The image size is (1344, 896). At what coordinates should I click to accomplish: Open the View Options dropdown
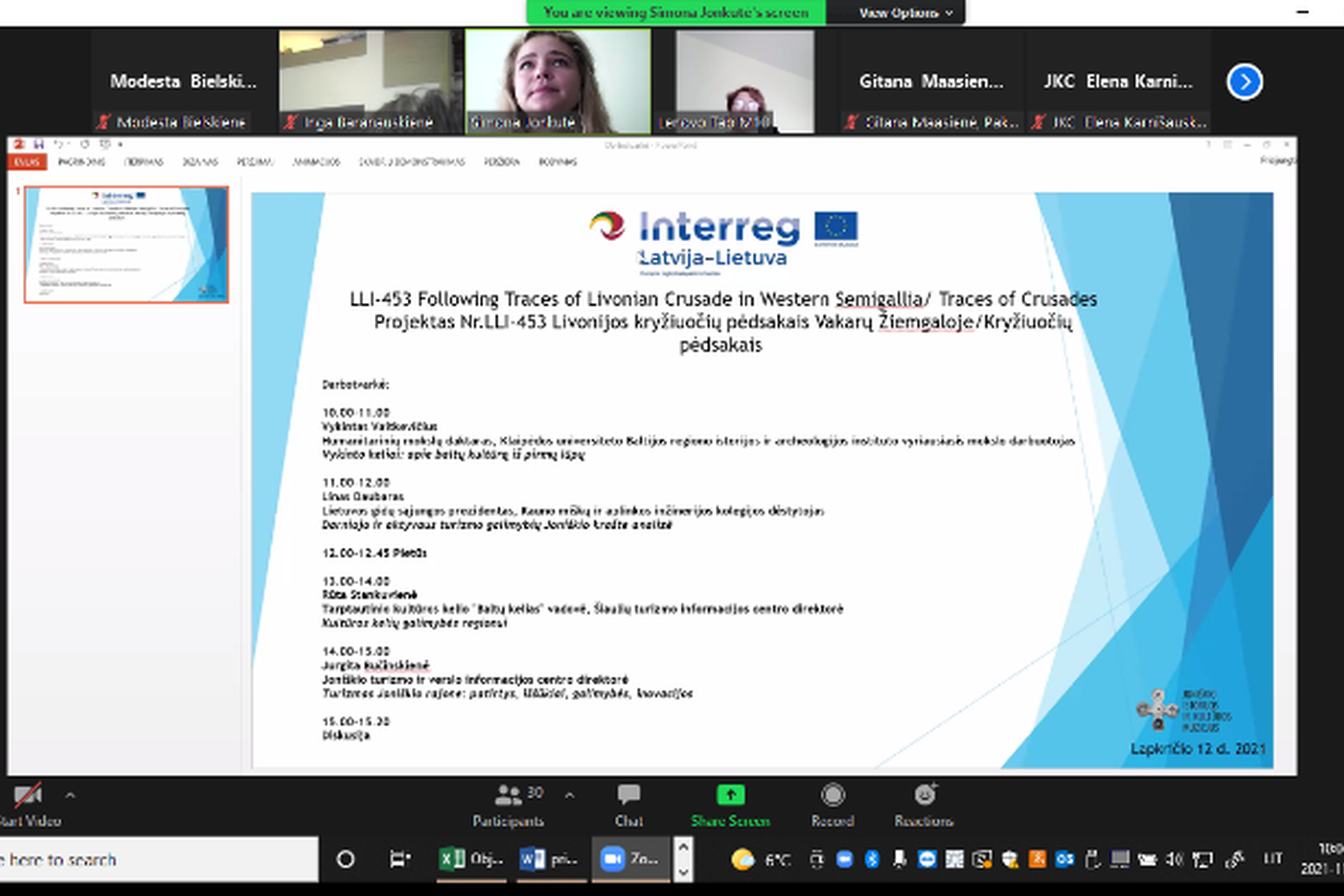click(x=905, y=13)
